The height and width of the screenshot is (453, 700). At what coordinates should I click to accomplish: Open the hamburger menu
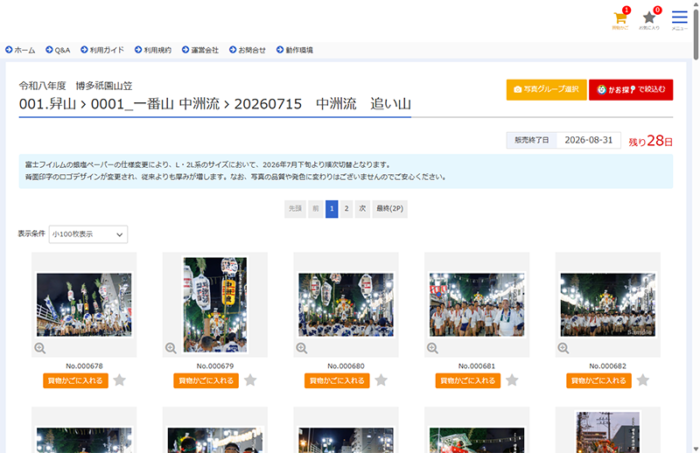coord(679,20)
